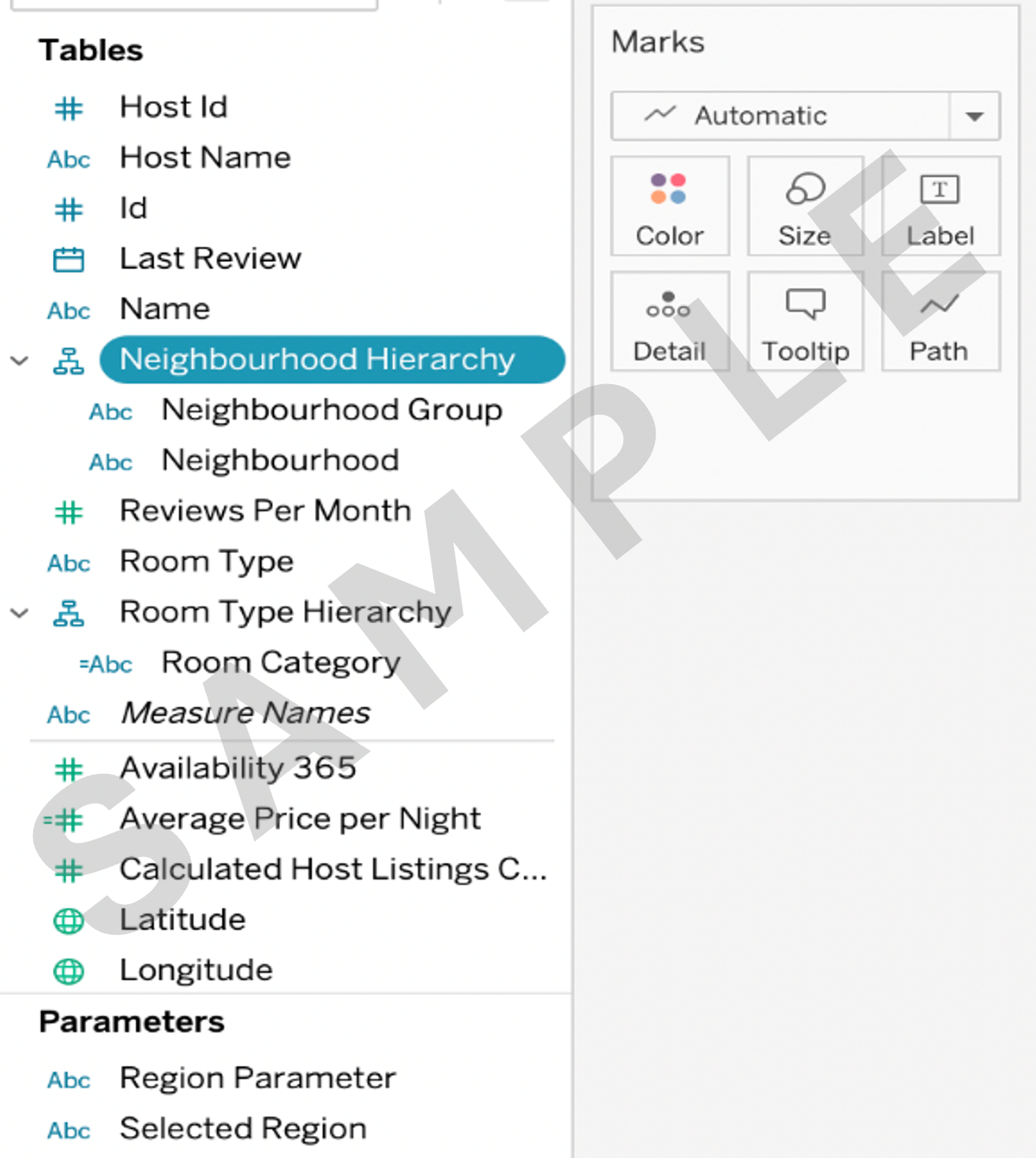Click the Color marks card icon
The height and width of the screenshot is (1158, 1036).
[x=668, y=190]
